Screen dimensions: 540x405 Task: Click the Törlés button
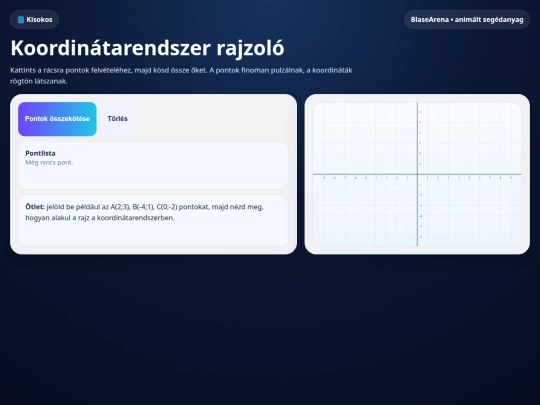[x=117, y=119]
